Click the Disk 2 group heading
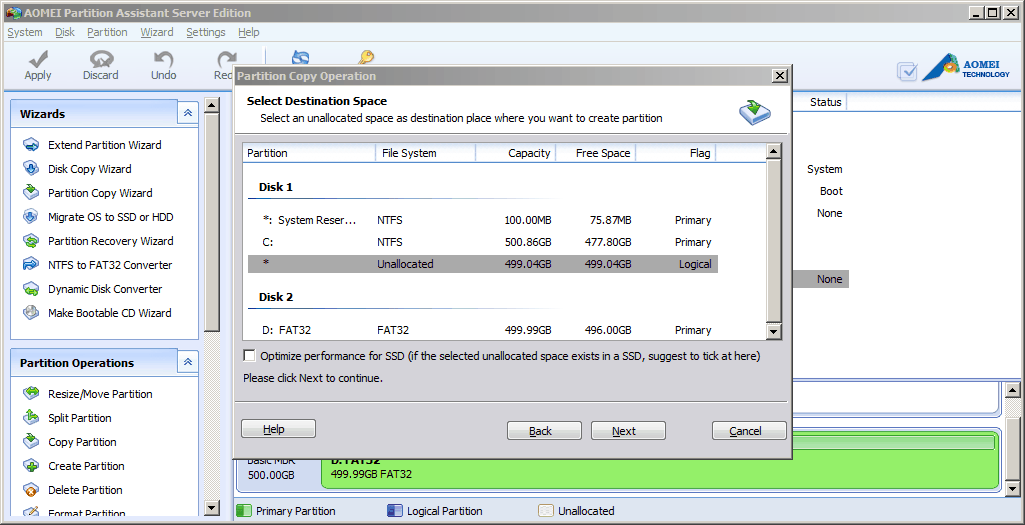Viewport: 1025px width, 525px height. coord(276,297)
